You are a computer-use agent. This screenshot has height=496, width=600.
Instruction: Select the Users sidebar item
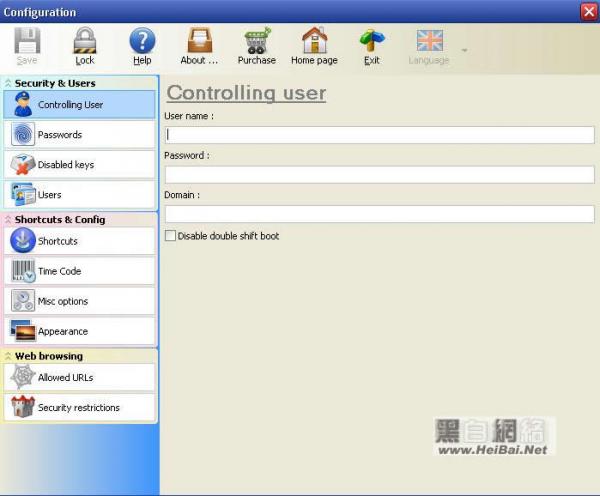pyautogui.click(x=80, y=195)
